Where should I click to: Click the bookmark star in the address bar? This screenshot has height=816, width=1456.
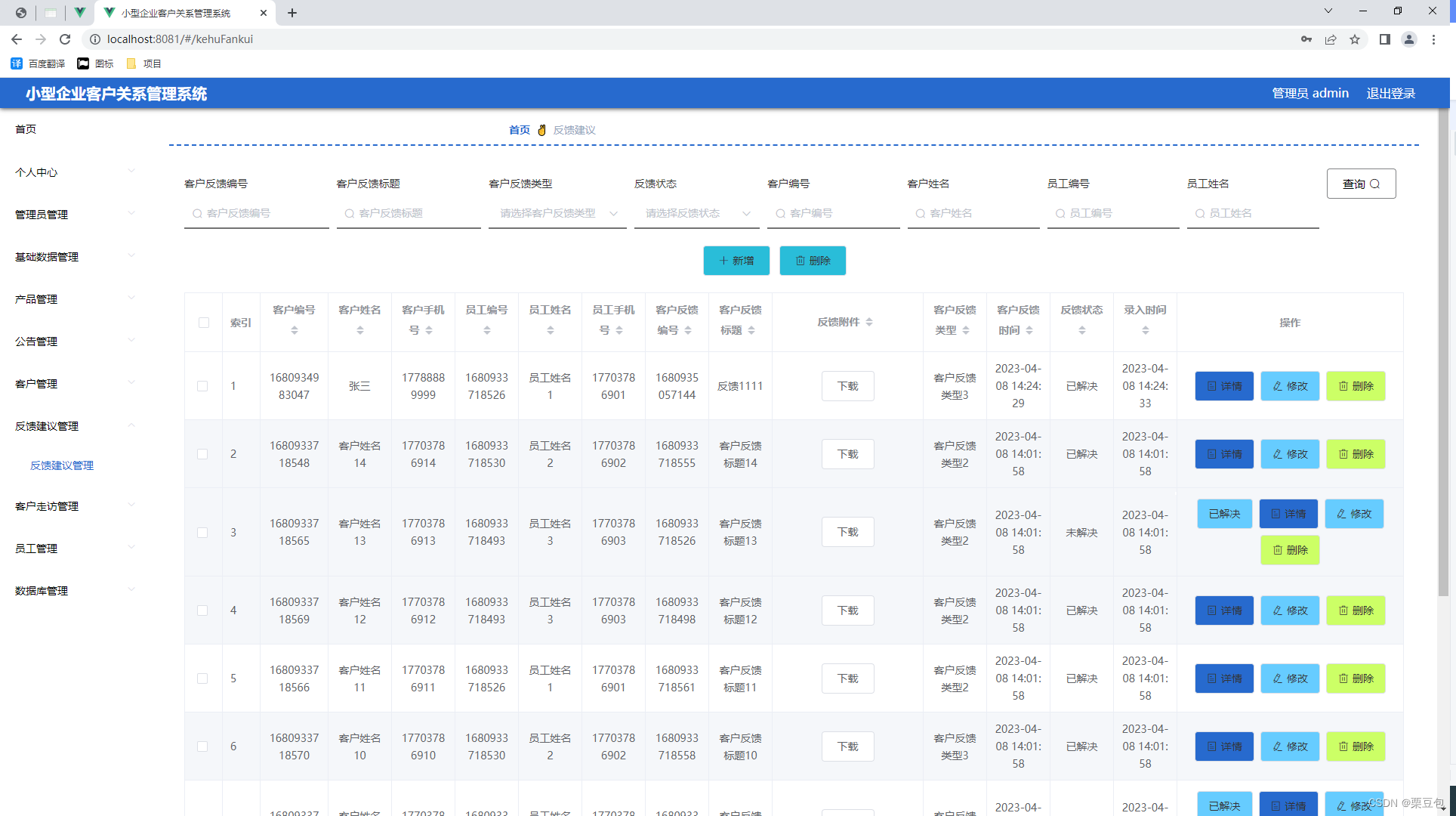pyautogui.click(x=1356, y=39)
